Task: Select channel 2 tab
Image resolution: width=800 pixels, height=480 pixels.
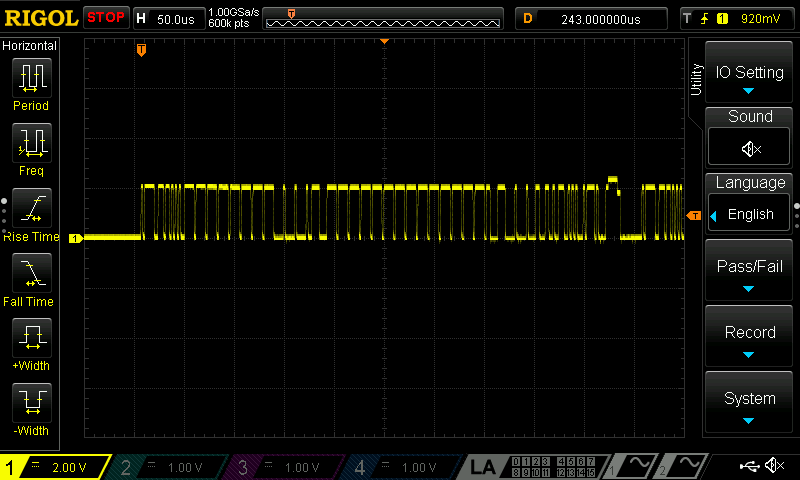Action: click(x=167, y=467)
